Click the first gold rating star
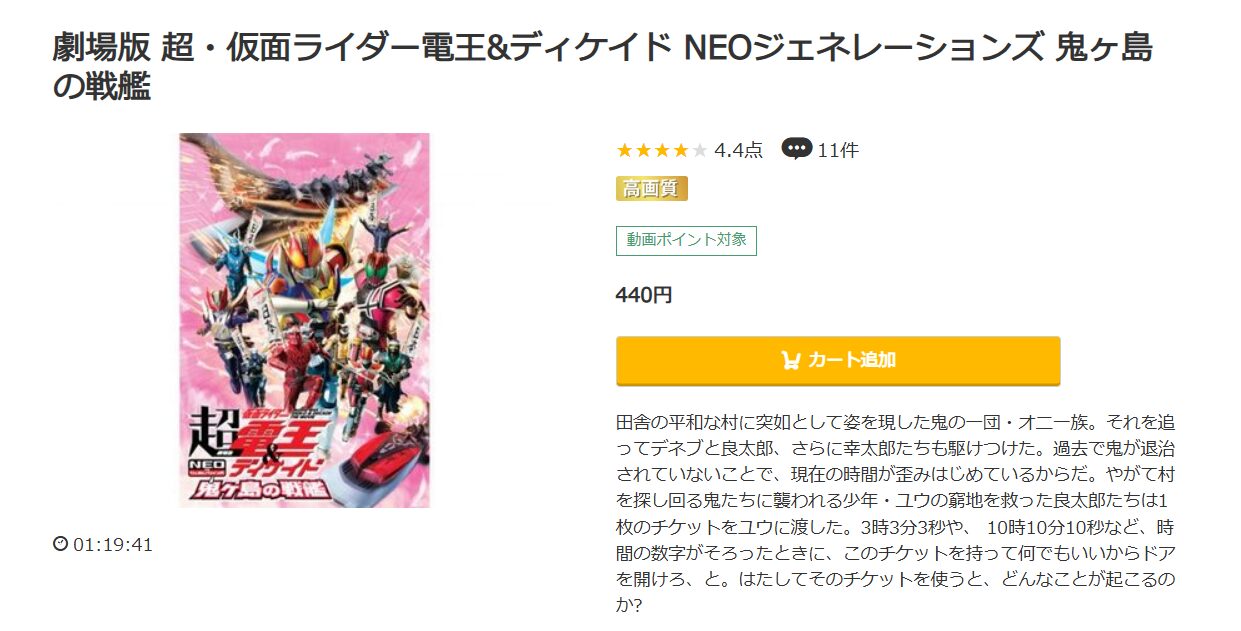Image resolution: width=1241 pixels, height=631 pixels. pos(625,151)
